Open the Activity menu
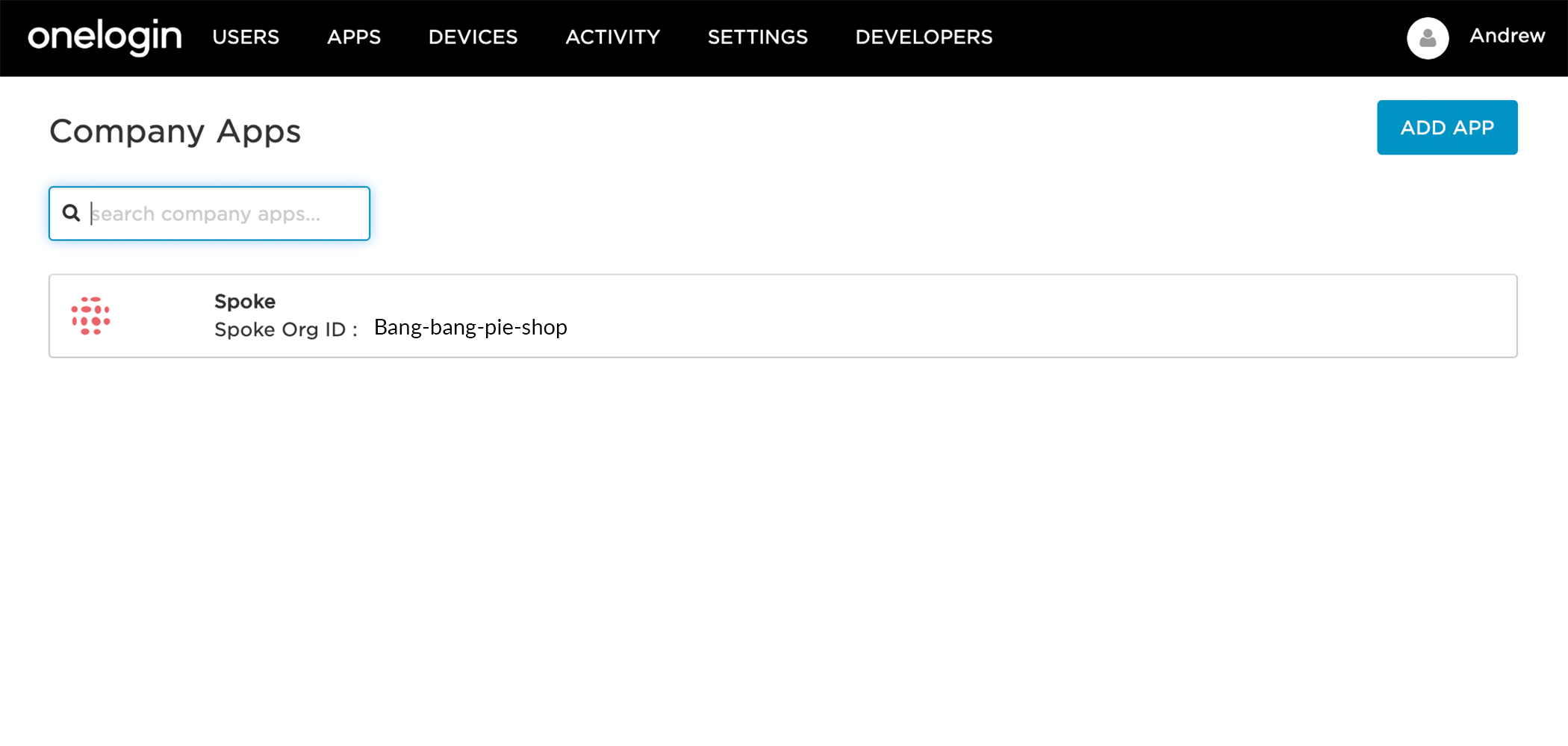This screenshot has width=1568, height=746. (612, 37)
